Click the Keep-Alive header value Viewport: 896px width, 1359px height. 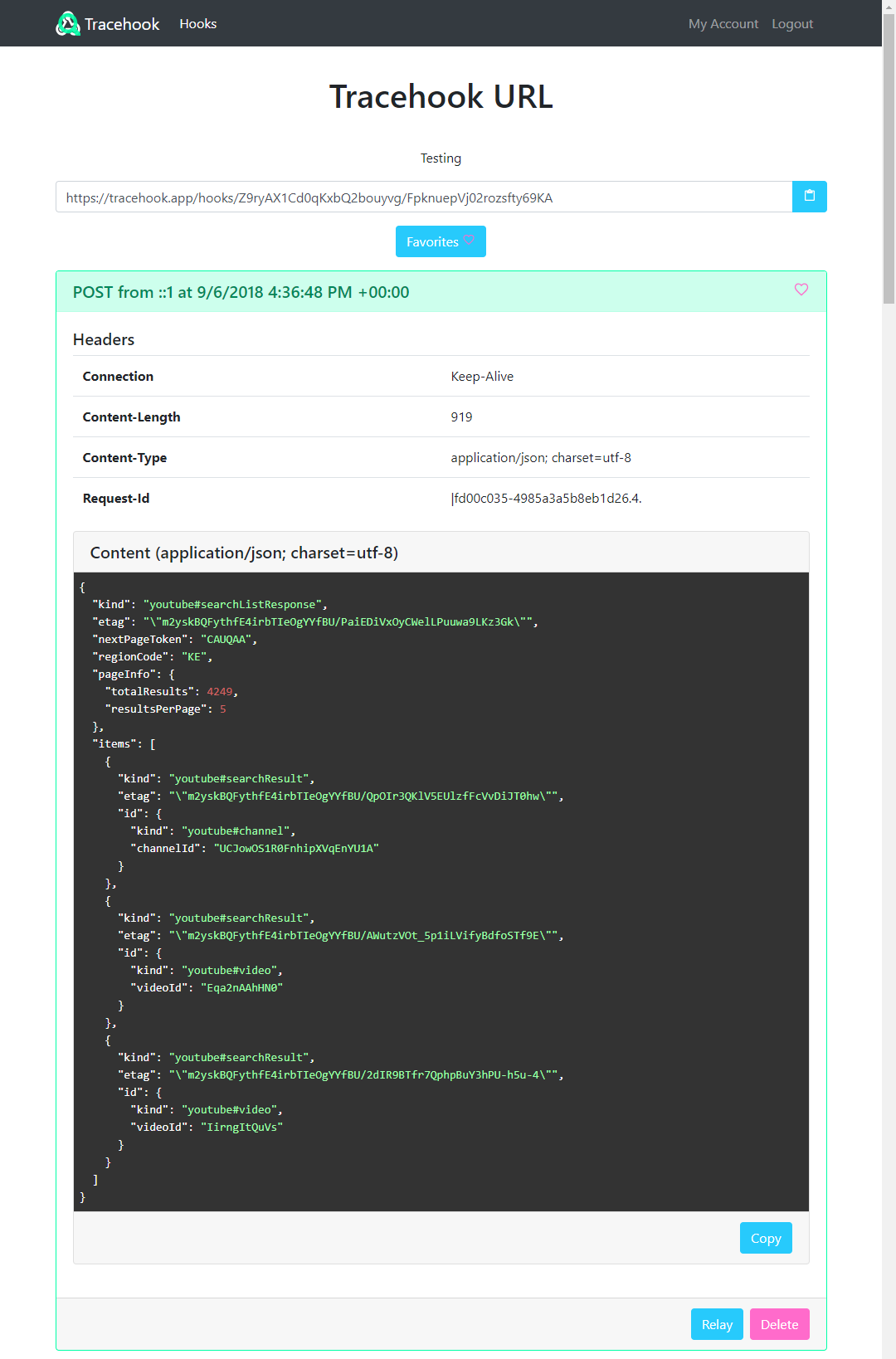482,377
